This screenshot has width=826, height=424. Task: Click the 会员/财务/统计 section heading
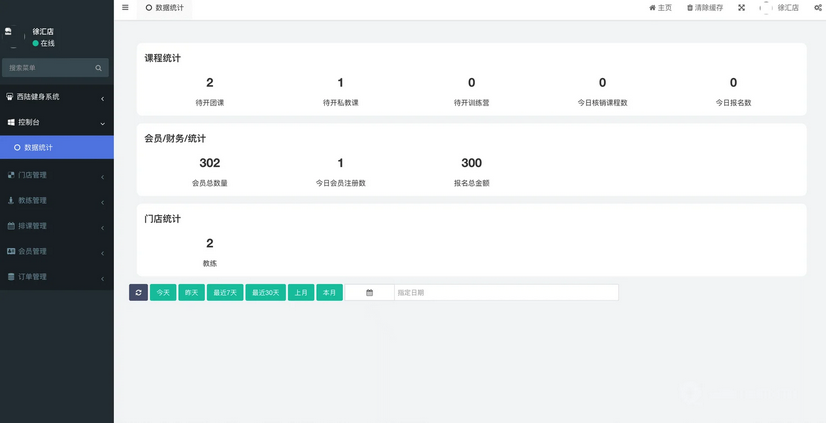[x=175, y=139]
